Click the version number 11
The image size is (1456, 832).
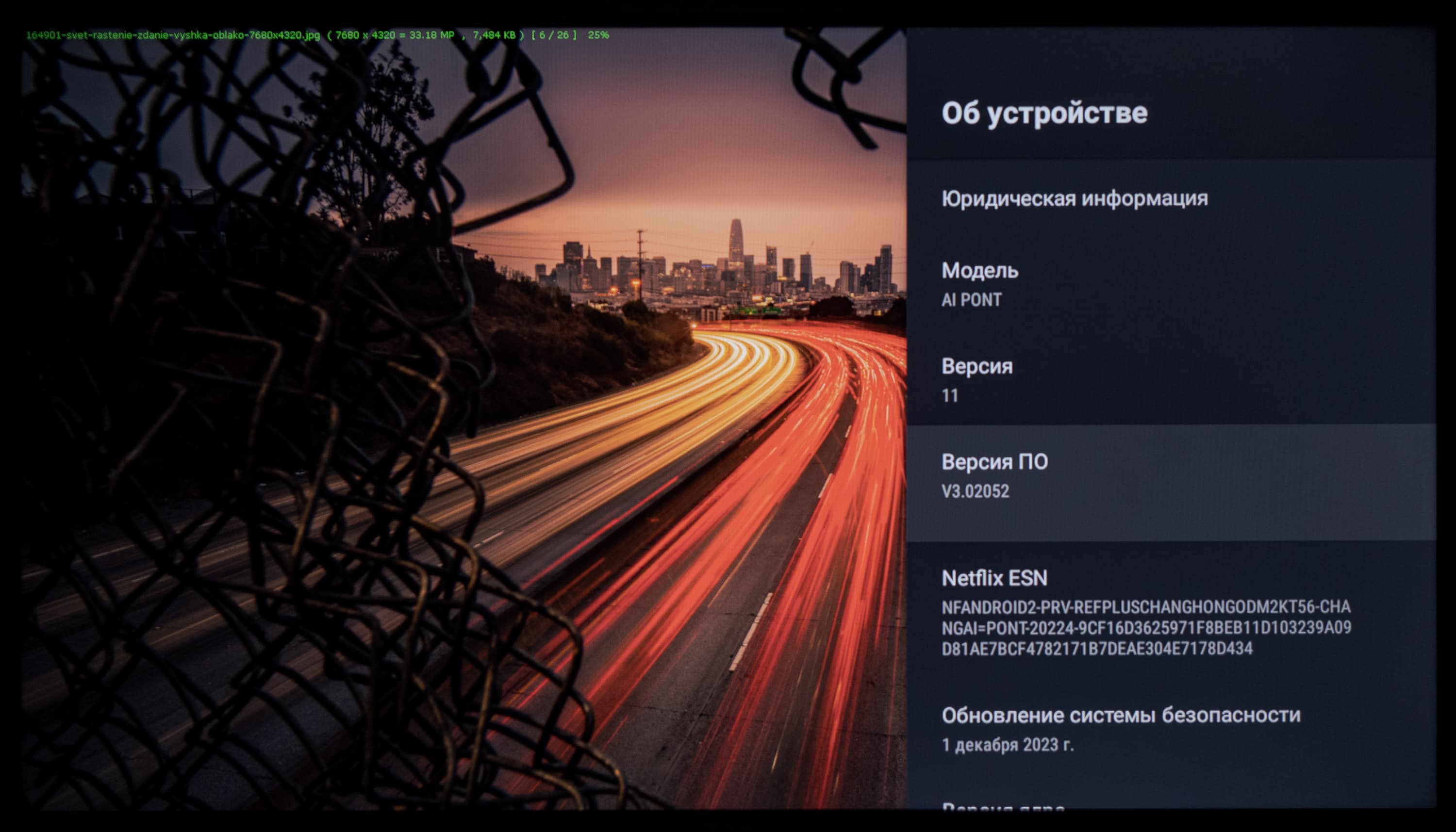point(949,395)
